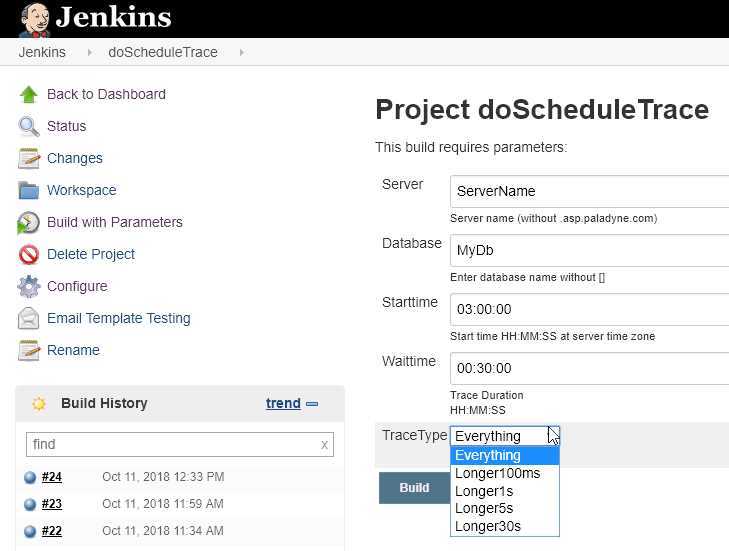Click the Configure gear icon
The height and width of the screenshot is (551, 729).
click(29, 286)
